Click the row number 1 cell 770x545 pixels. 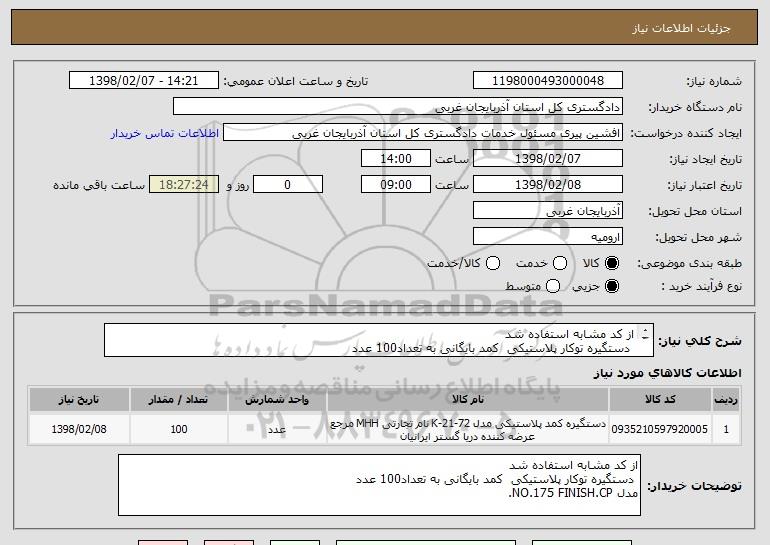click(726, 429)
